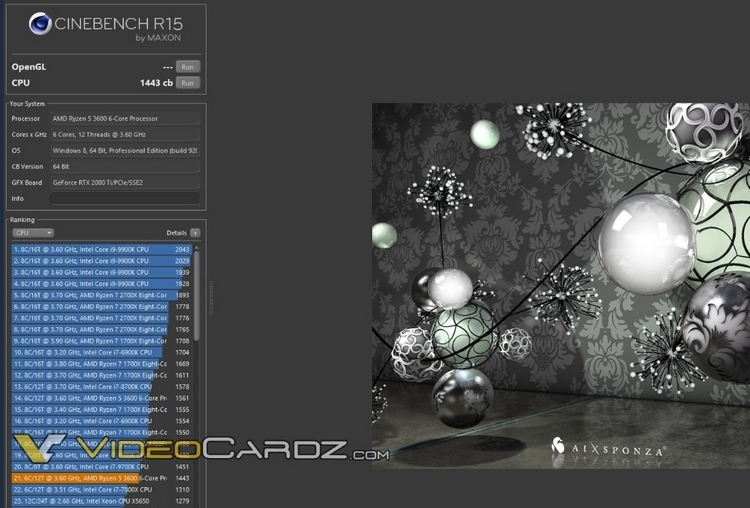Select the CB Version field showing 64 Bit

[125, 166]
